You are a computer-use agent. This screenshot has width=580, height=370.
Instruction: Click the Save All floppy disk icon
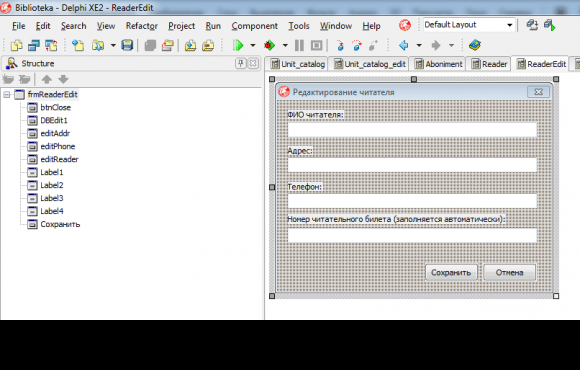127,46
